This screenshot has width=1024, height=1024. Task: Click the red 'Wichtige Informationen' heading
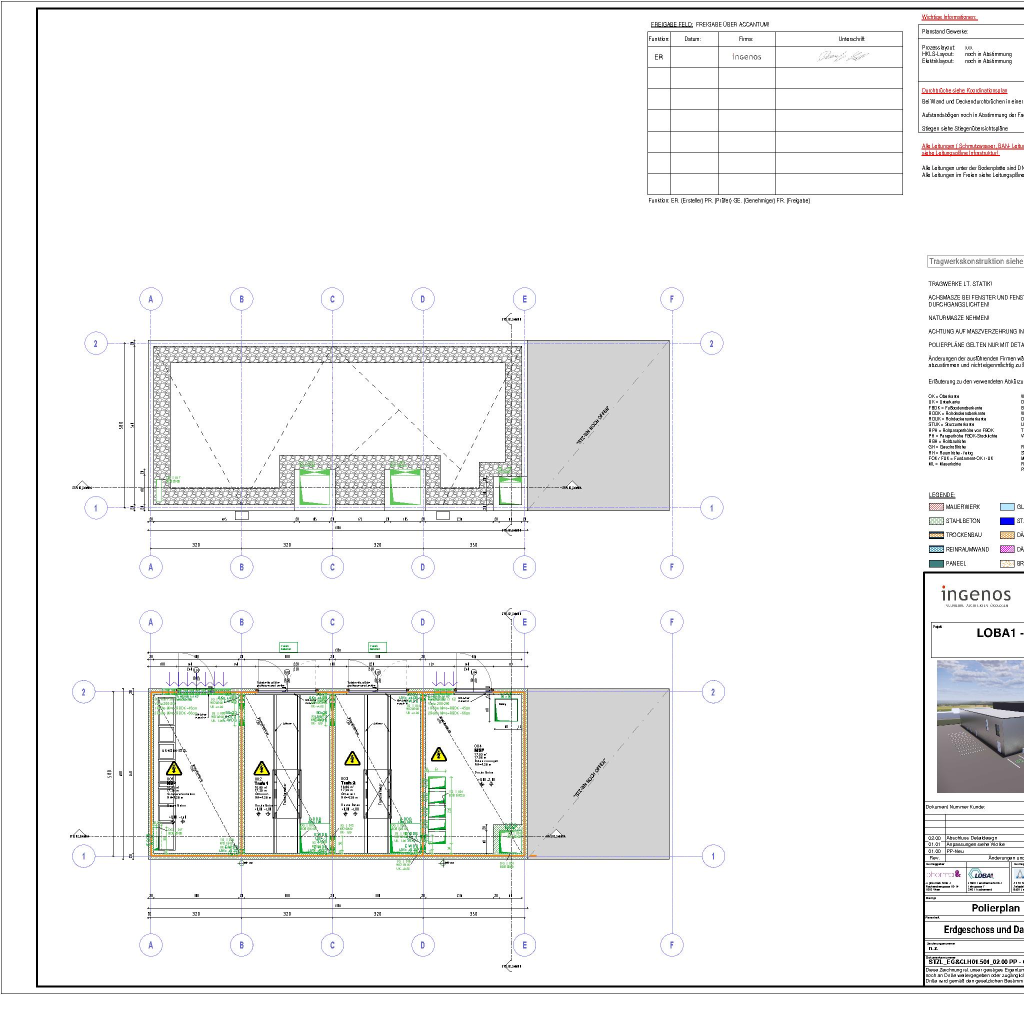click(949, 18)
